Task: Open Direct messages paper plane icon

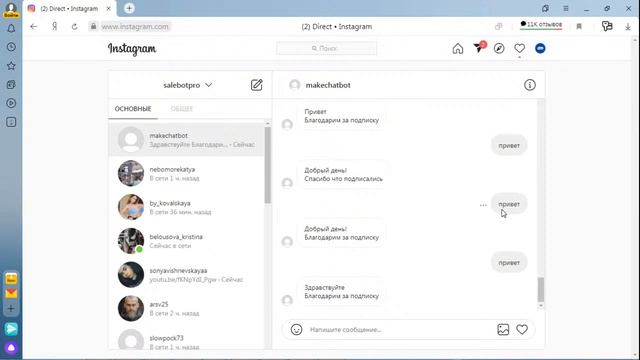Action: (479, 48)
